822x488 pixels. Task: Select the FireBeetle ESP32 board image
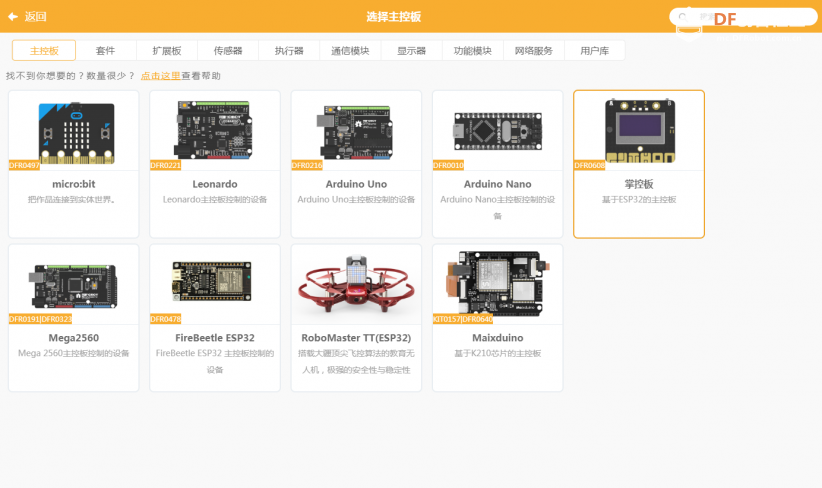coord(211,281)
